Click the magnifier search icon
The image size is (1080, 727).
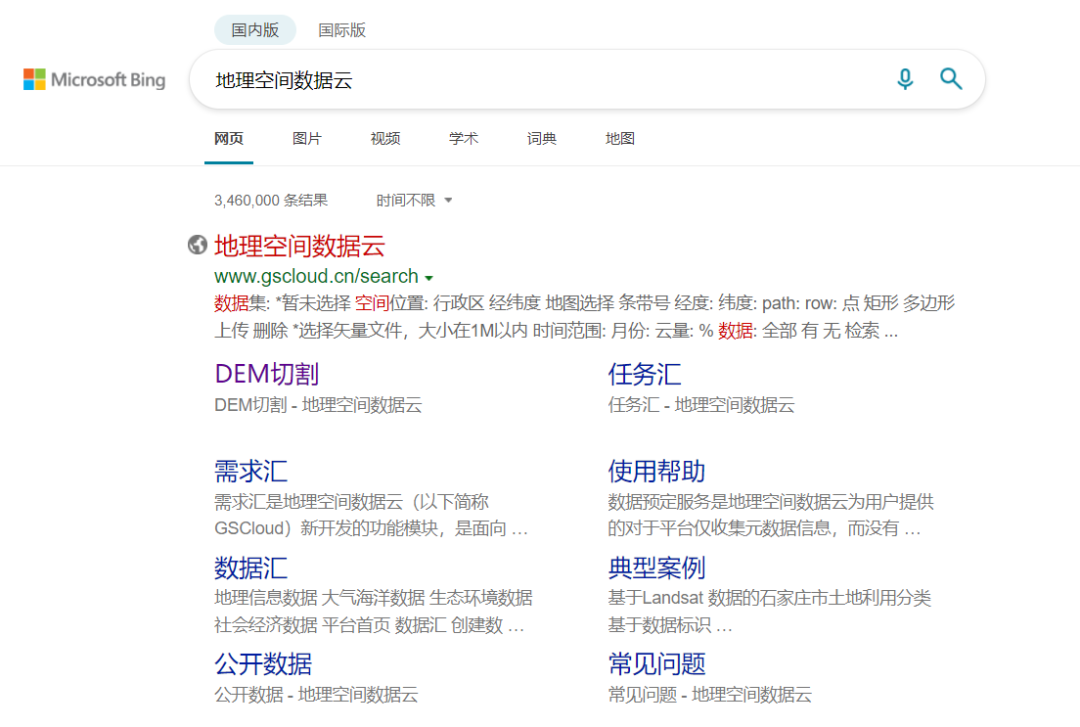(x=951, y=79)
